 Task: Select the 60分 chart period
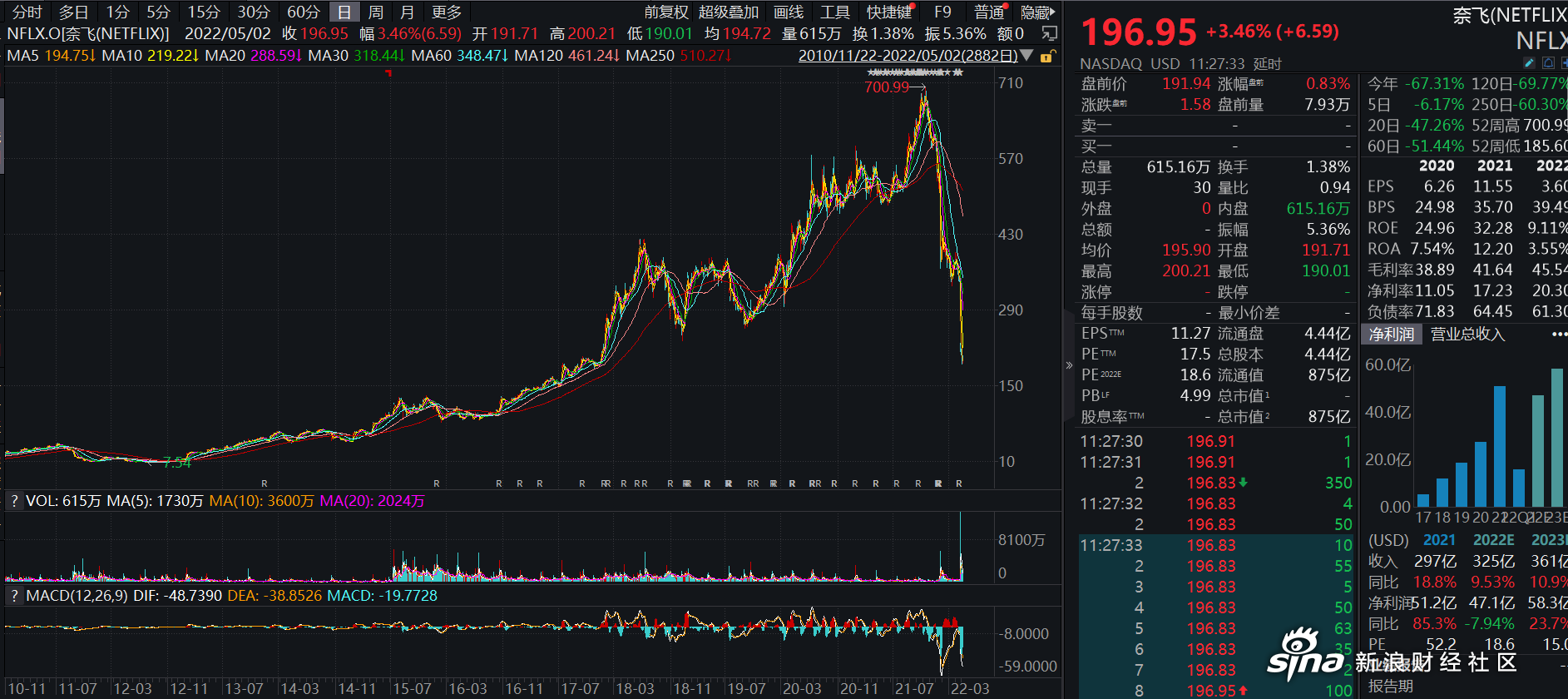tap(304, 12)
